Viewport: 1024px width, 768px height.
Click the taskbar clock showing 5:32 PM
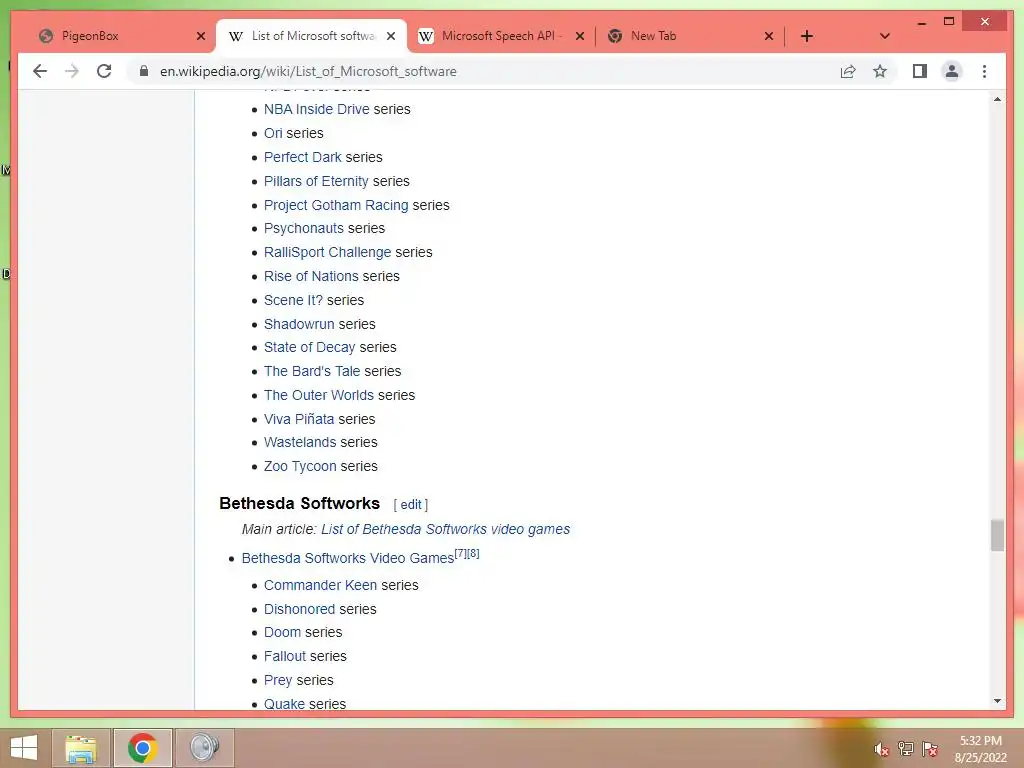click(980, 749)
